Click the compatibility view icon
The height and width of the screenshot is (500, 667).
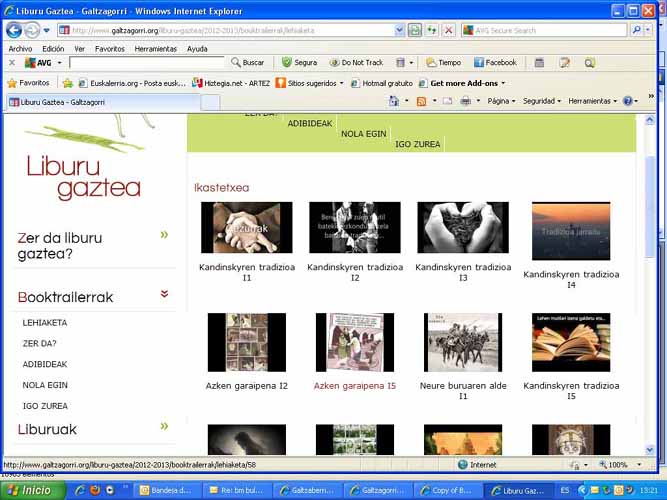[414, 30]
